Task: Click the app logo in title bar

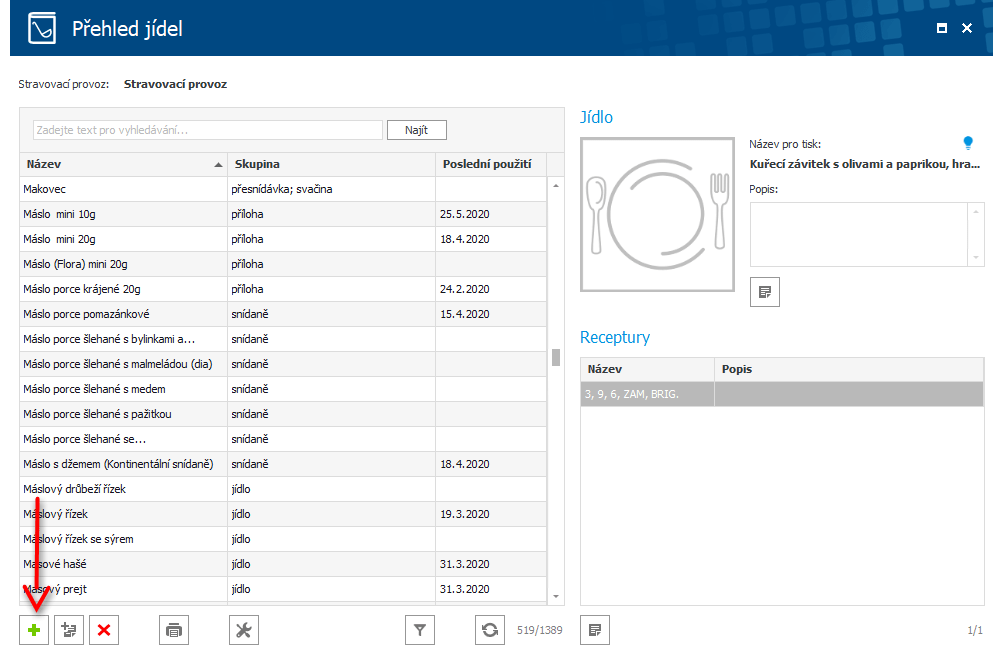Action: (x=42, y=28)
